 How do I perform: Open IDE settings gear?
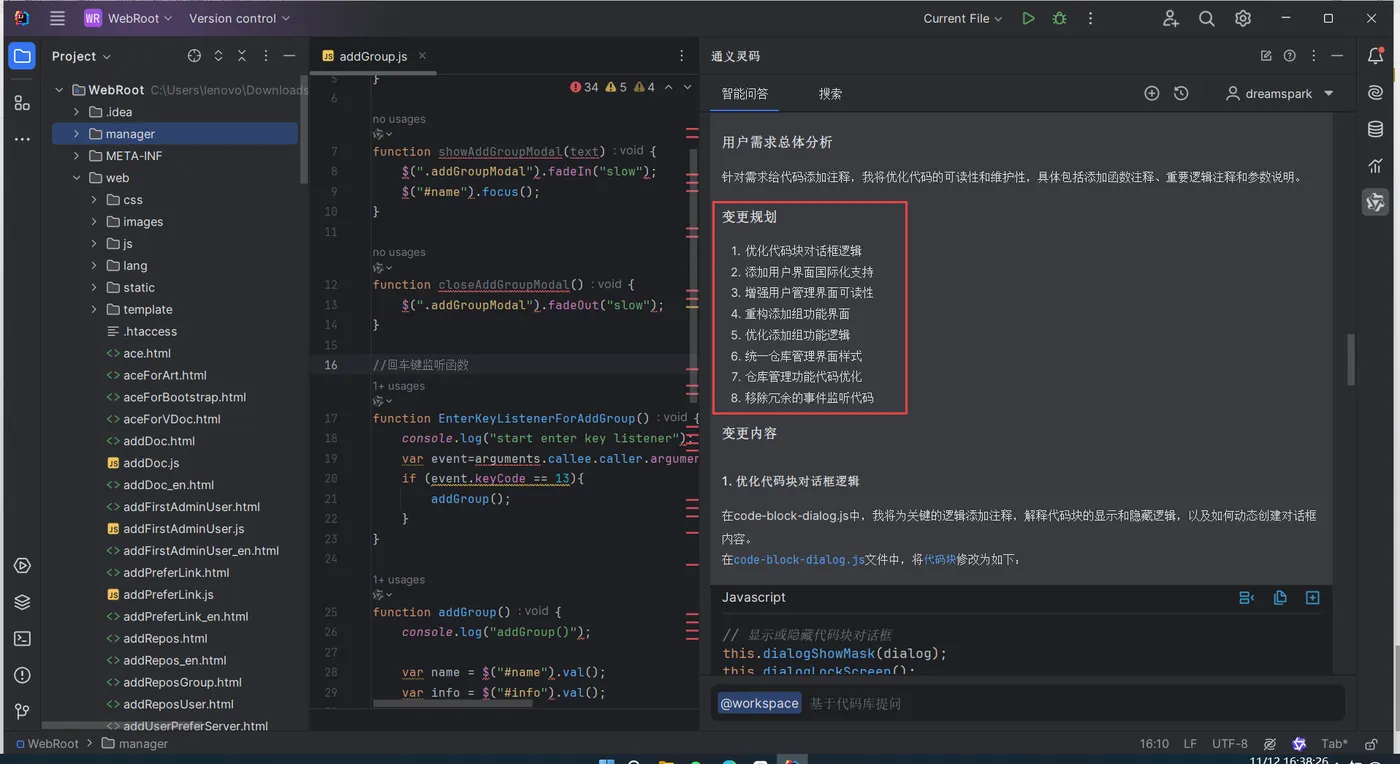[x=1243, y=18]
